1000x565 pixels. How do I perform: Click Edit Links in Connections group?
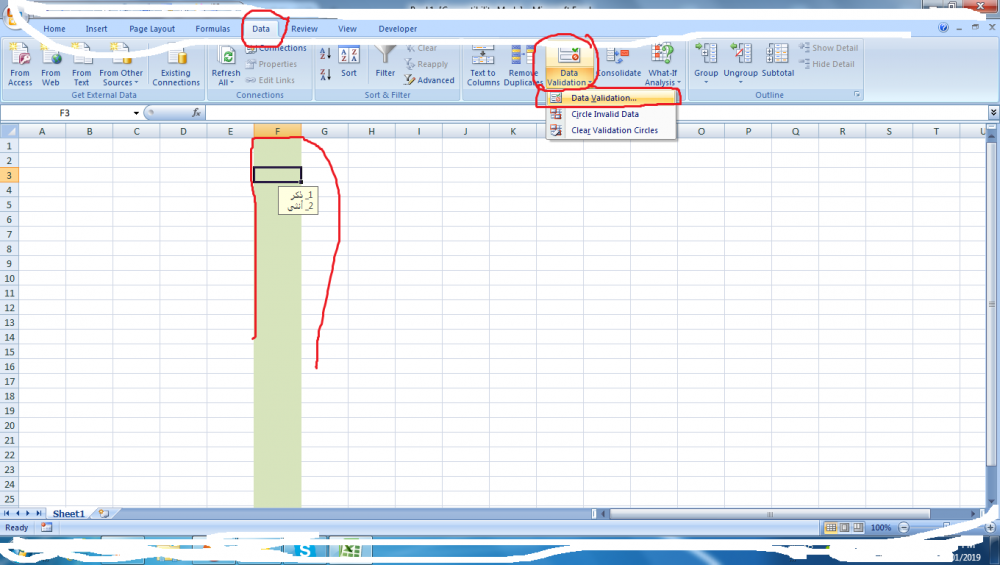pyautogui.click(x=270, y=80)
